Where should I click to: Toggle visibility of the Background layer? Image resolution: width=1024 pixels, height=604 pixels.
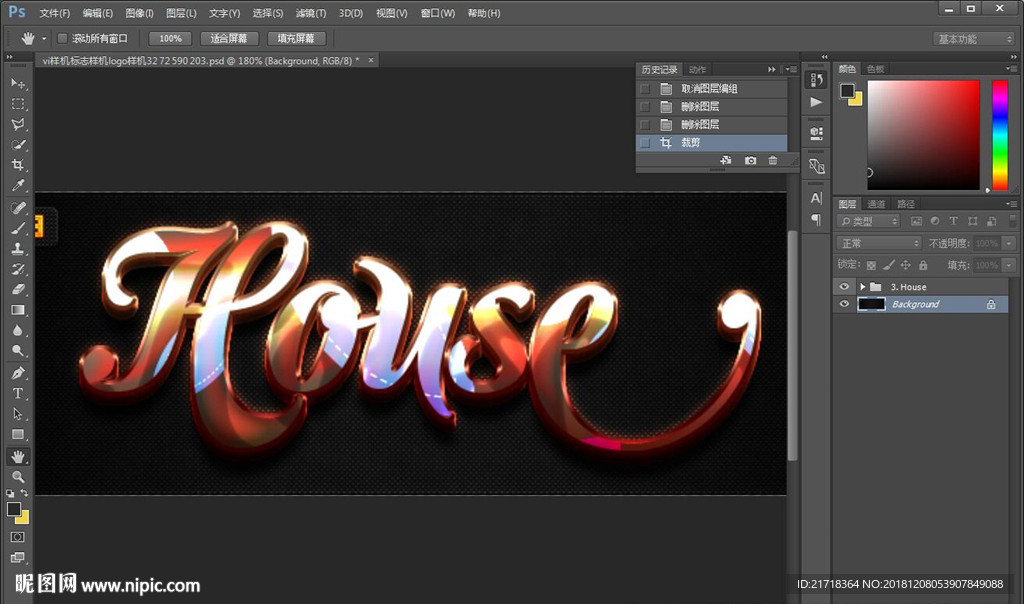click(x=845, y=304)
